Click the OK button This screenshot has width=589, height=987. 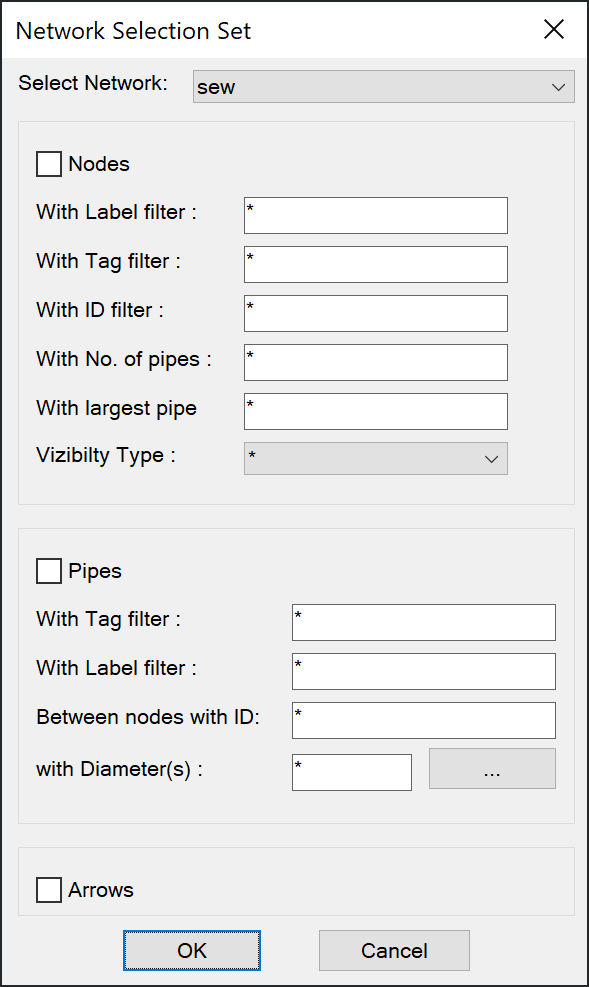pyautogui.click(x=192, y=950)
